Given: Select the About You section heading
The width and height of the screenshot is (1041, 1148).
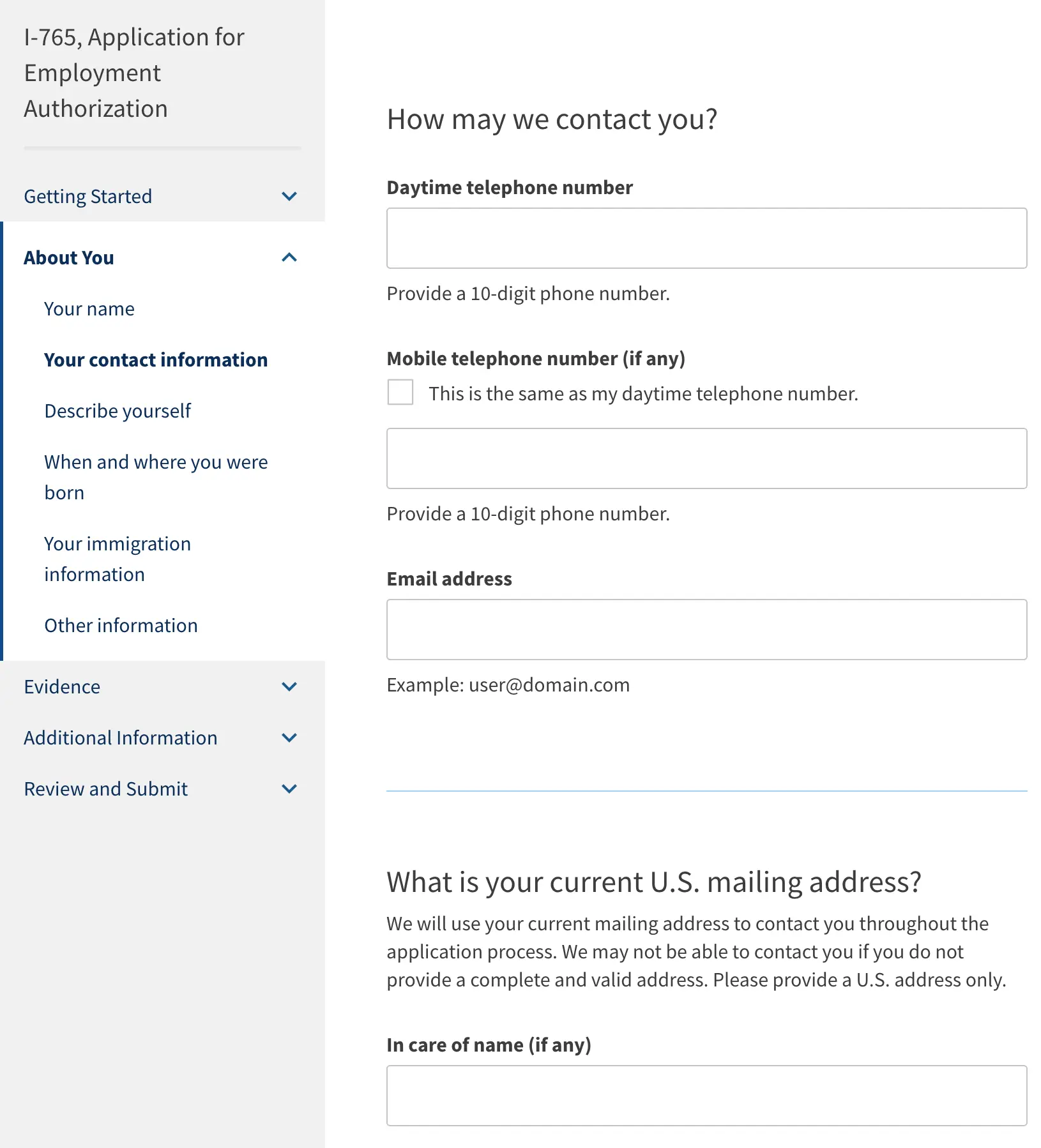Looking at the screenshot, I should (x=69, y=258).
